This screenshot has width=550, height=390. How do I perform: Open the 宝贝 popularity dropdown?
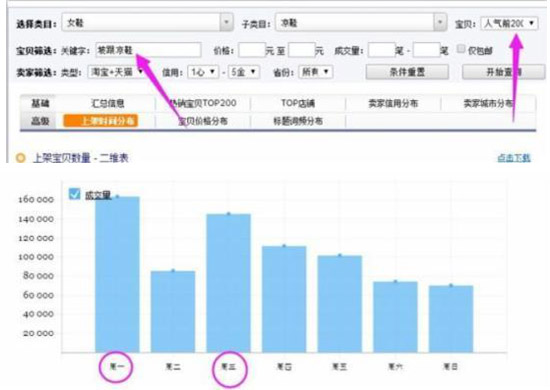(509, 23)
